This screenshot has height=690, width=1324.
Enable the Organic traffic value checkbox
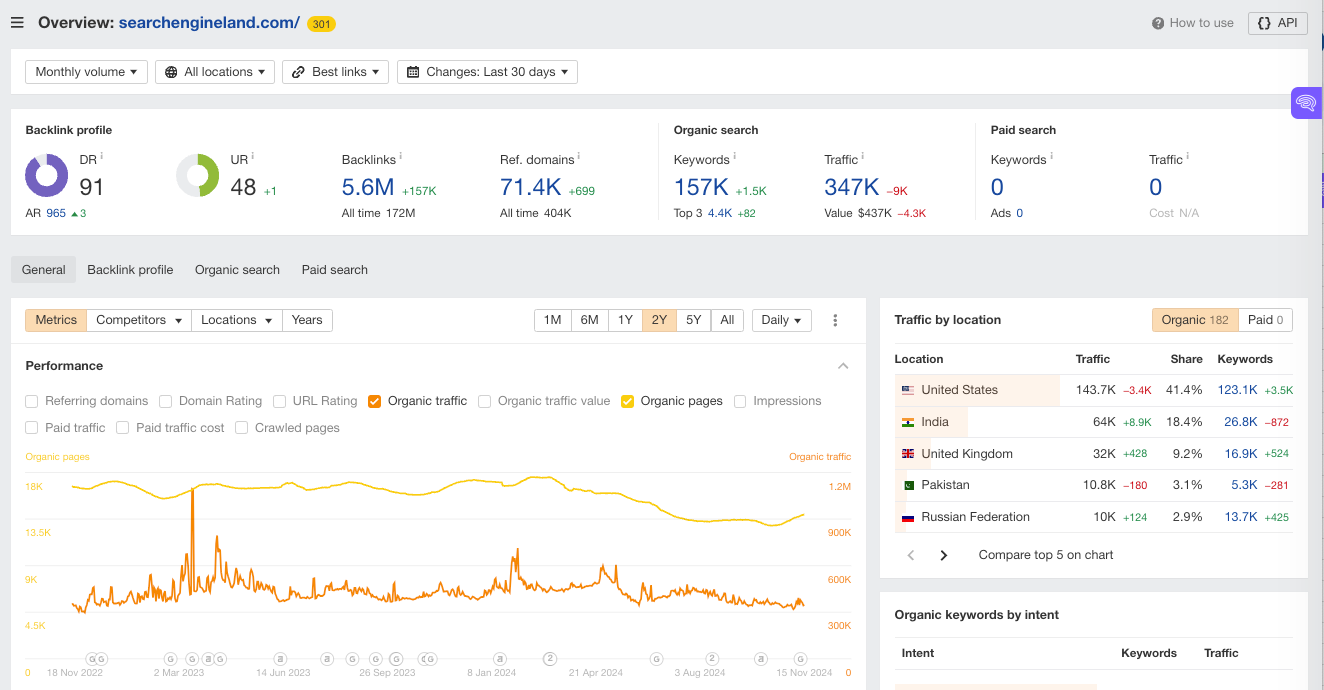[485, 401]
